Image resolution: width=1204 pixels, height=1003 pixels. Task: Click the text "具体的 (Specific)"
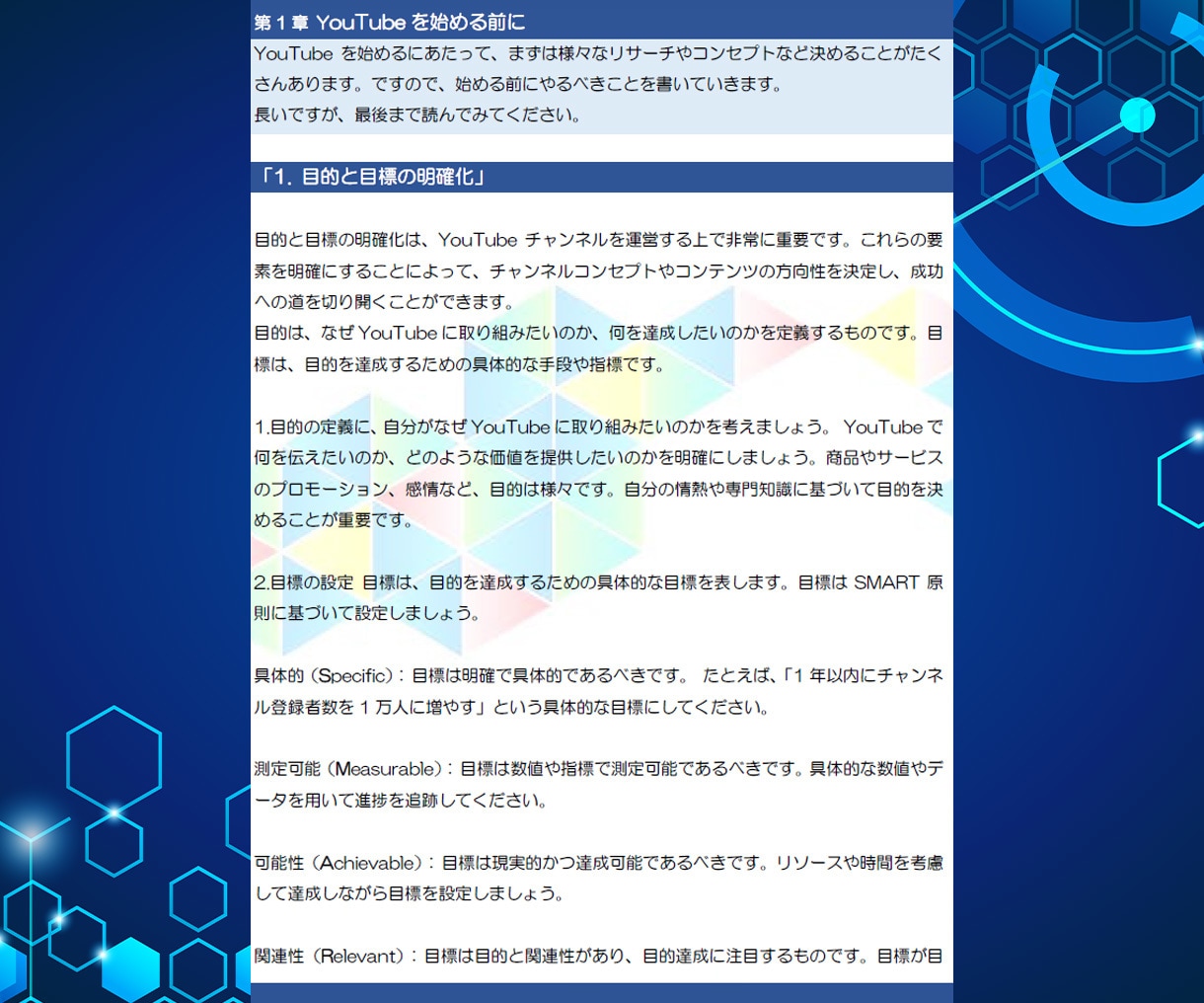[x=324, y=676]
